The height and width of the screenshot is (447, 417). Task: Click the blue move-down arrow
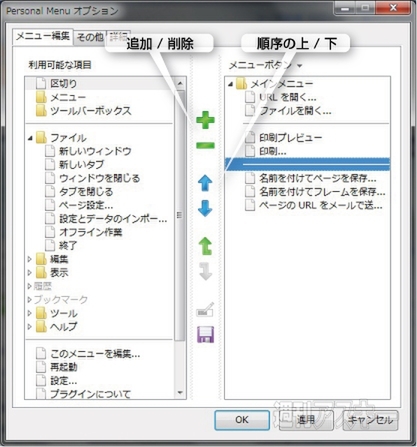pos(205,208)
